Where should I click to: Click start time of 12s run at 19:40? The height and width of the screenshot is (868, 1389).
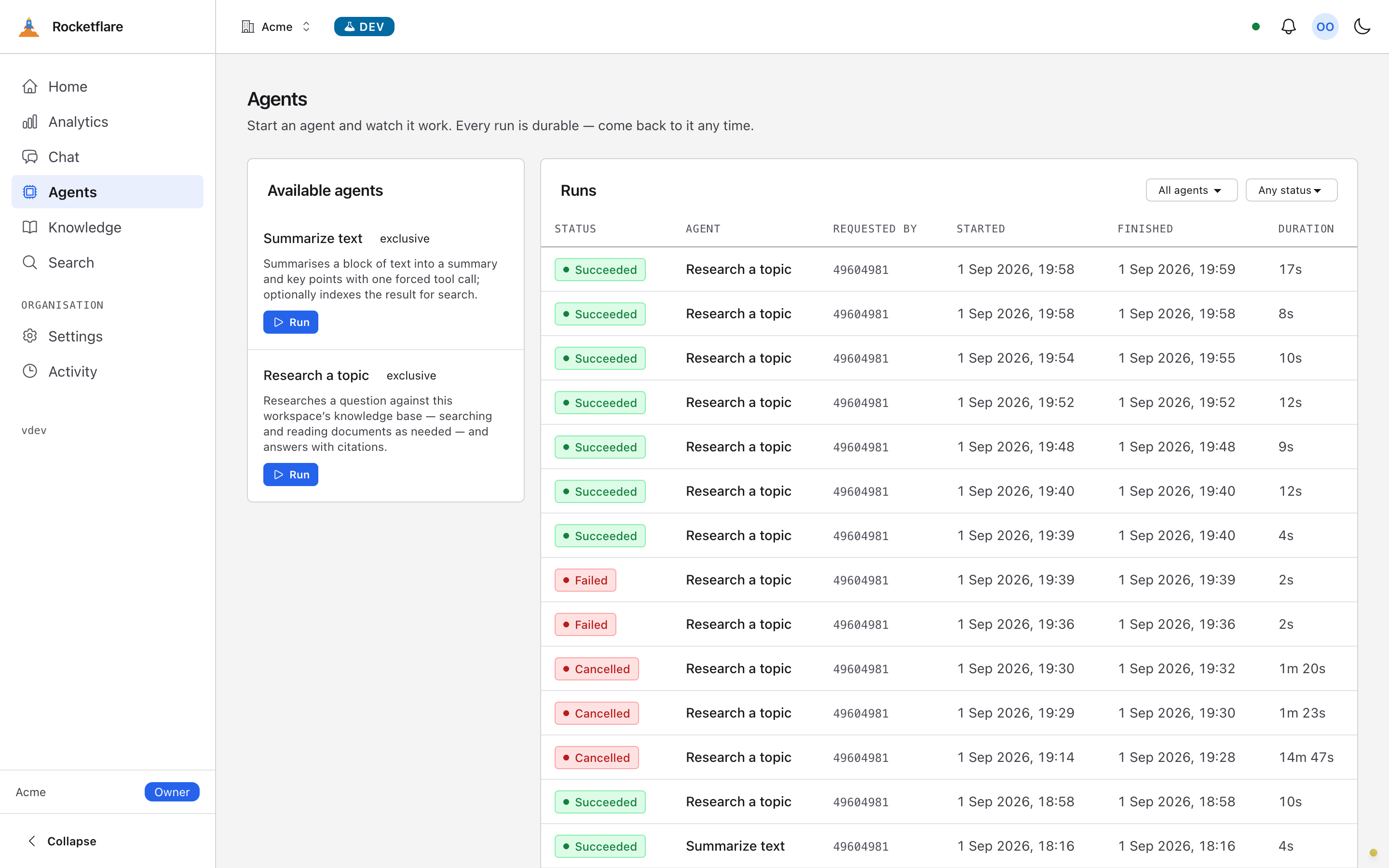point(1015,491)
